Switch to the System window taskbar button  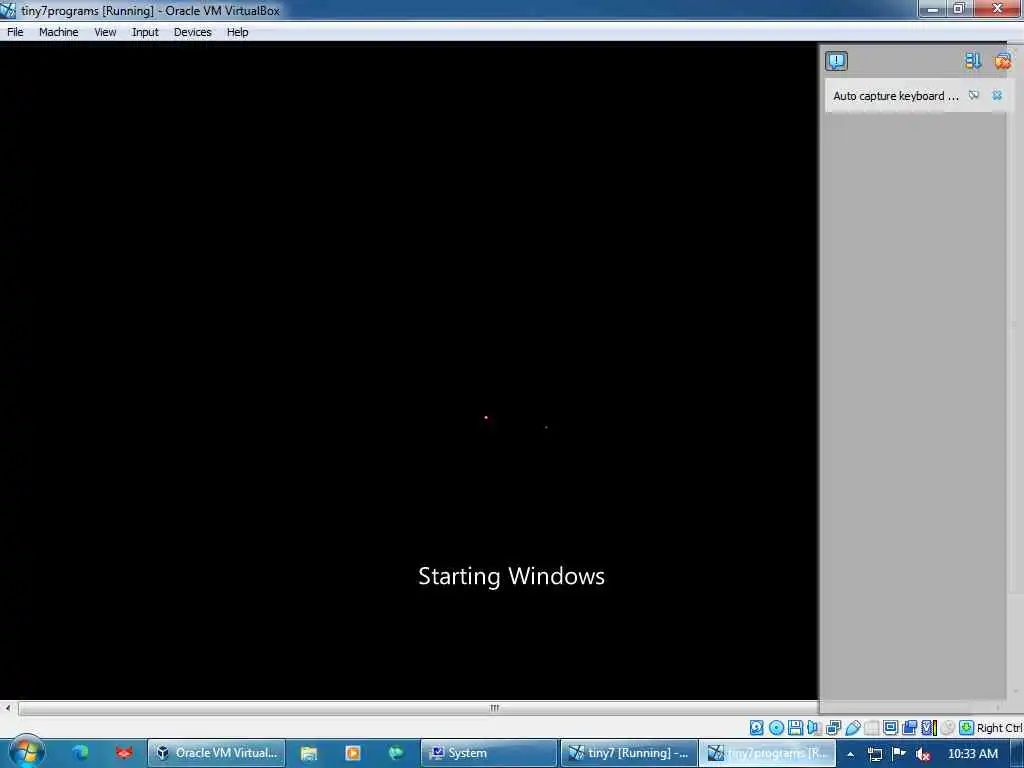click(488, 753)
